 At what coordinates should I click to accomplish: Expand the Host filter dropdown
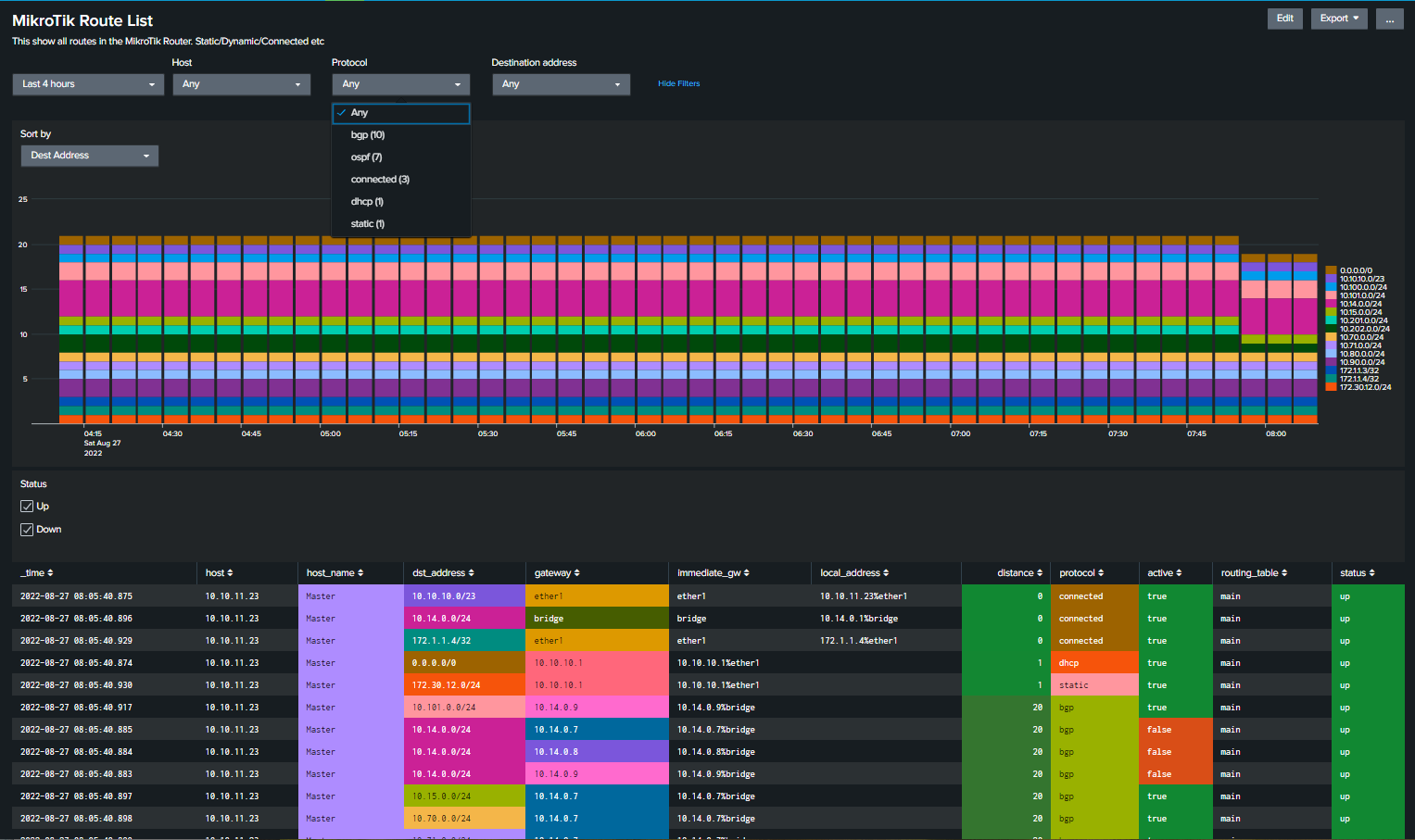point(241,83)
